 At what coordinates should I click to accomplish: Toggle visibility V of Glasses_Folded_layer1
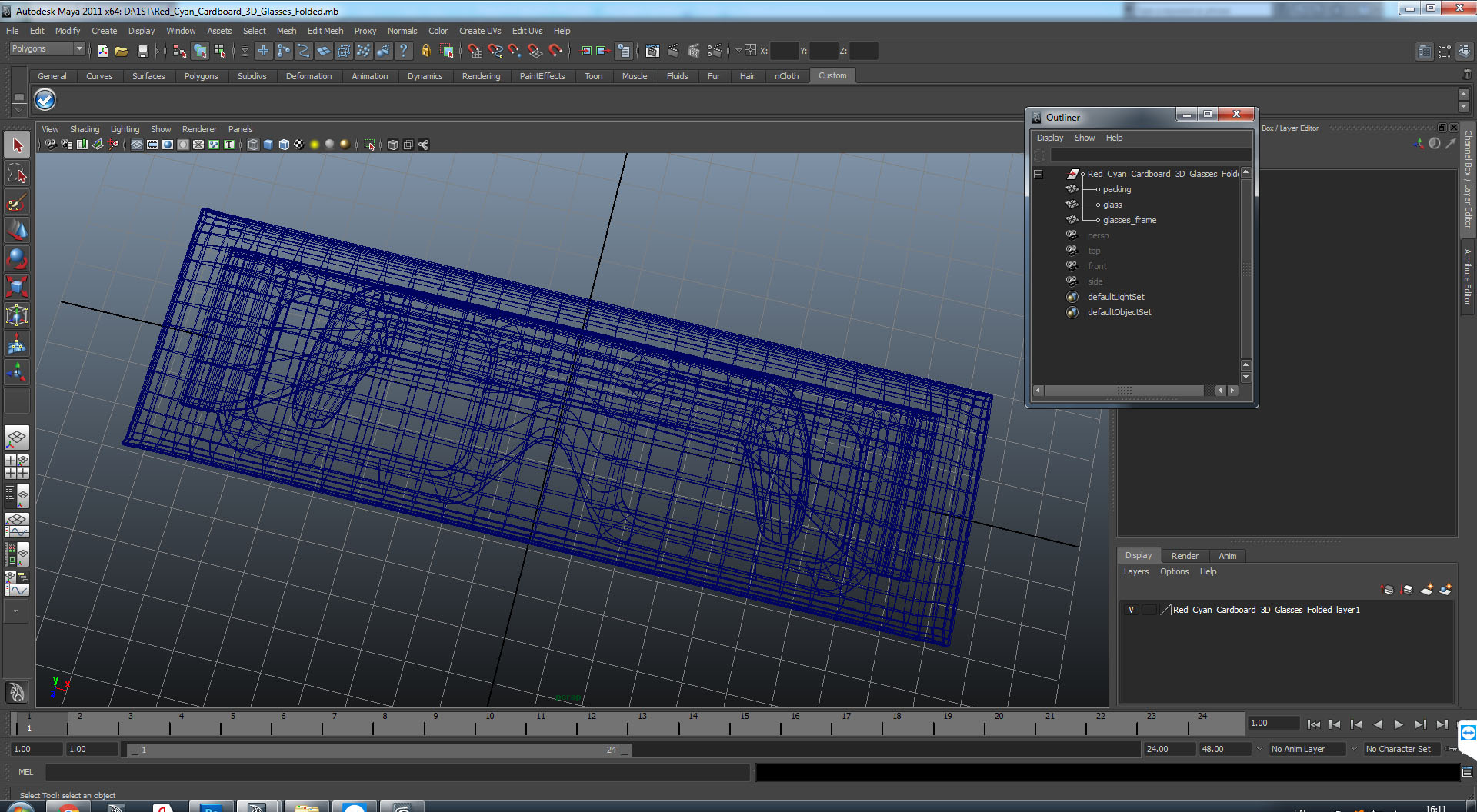coord(1131,610)
